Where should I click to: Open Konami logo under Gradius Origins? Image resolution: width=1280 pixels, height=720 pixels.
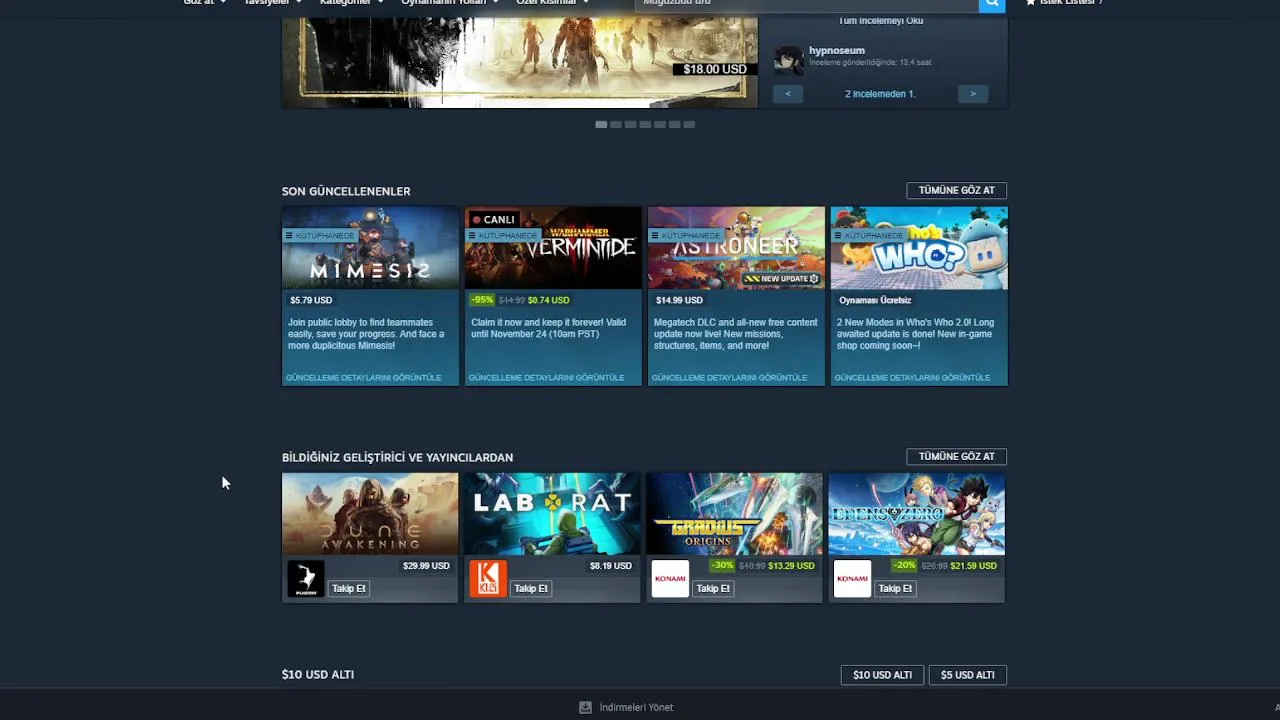pos(670,579)
